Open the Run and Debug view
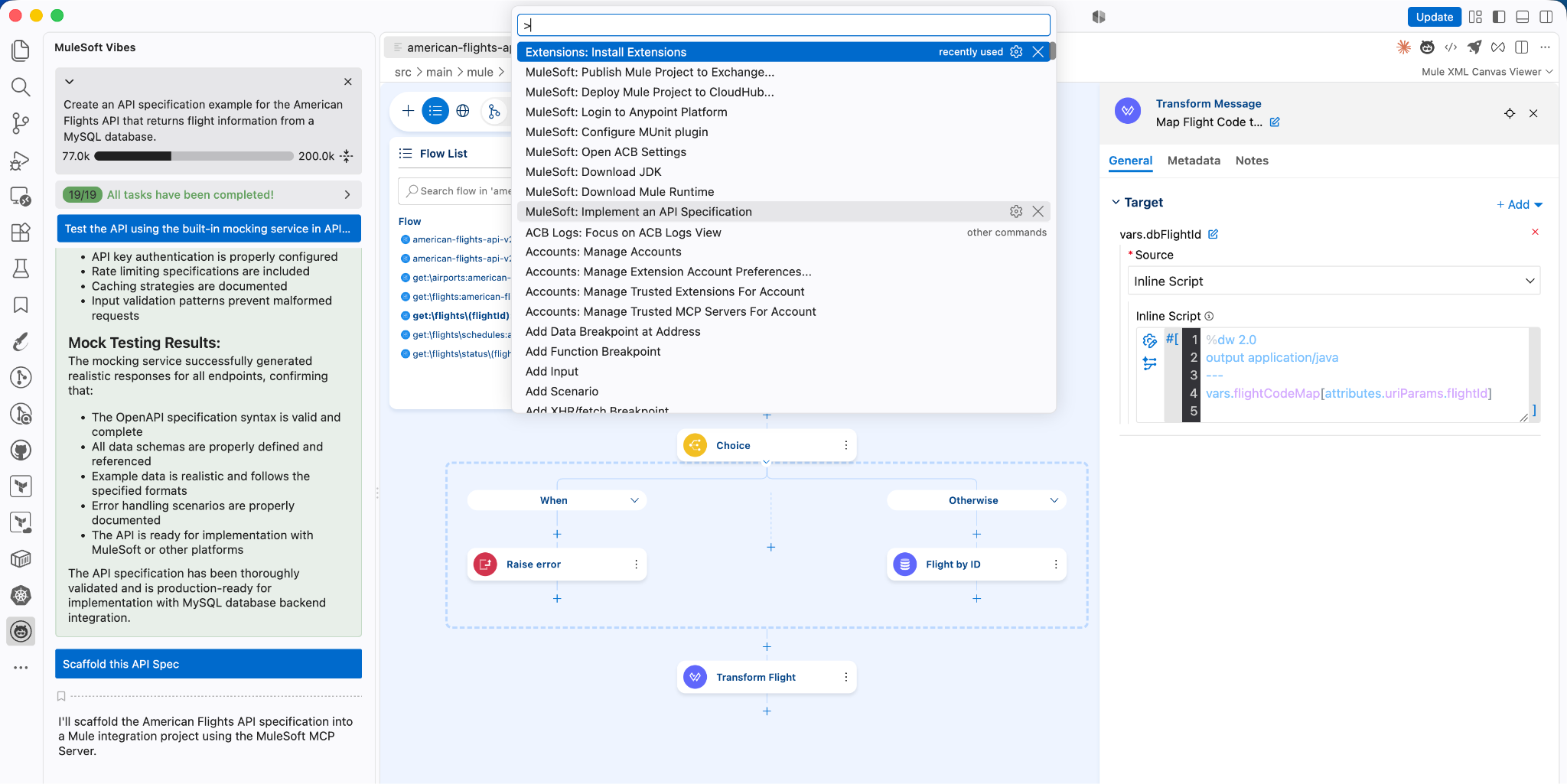Screen dimensions: 1567x784 click(x=21, y=160)
